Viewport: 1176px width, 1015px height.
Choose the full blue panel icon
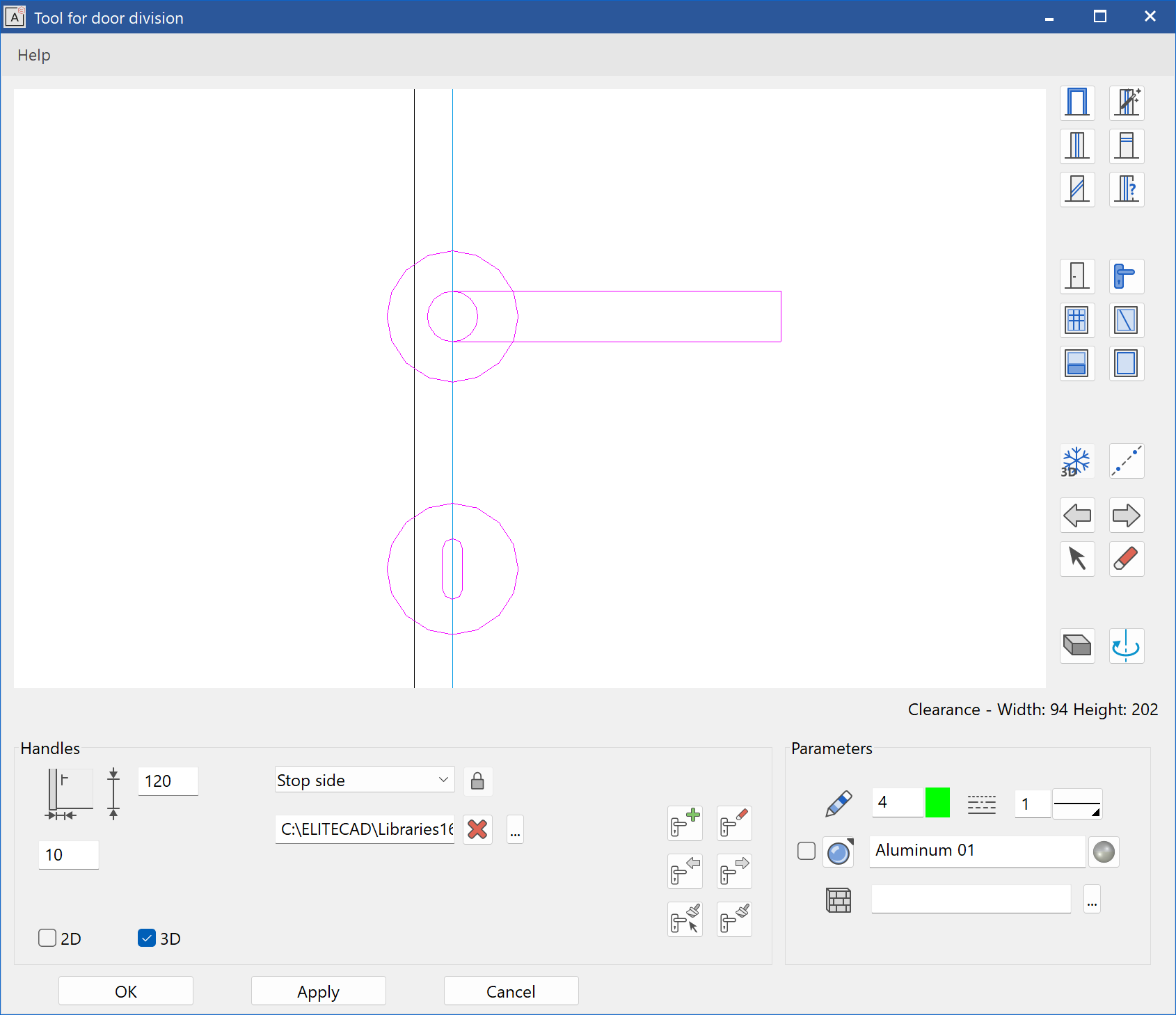1127,363
